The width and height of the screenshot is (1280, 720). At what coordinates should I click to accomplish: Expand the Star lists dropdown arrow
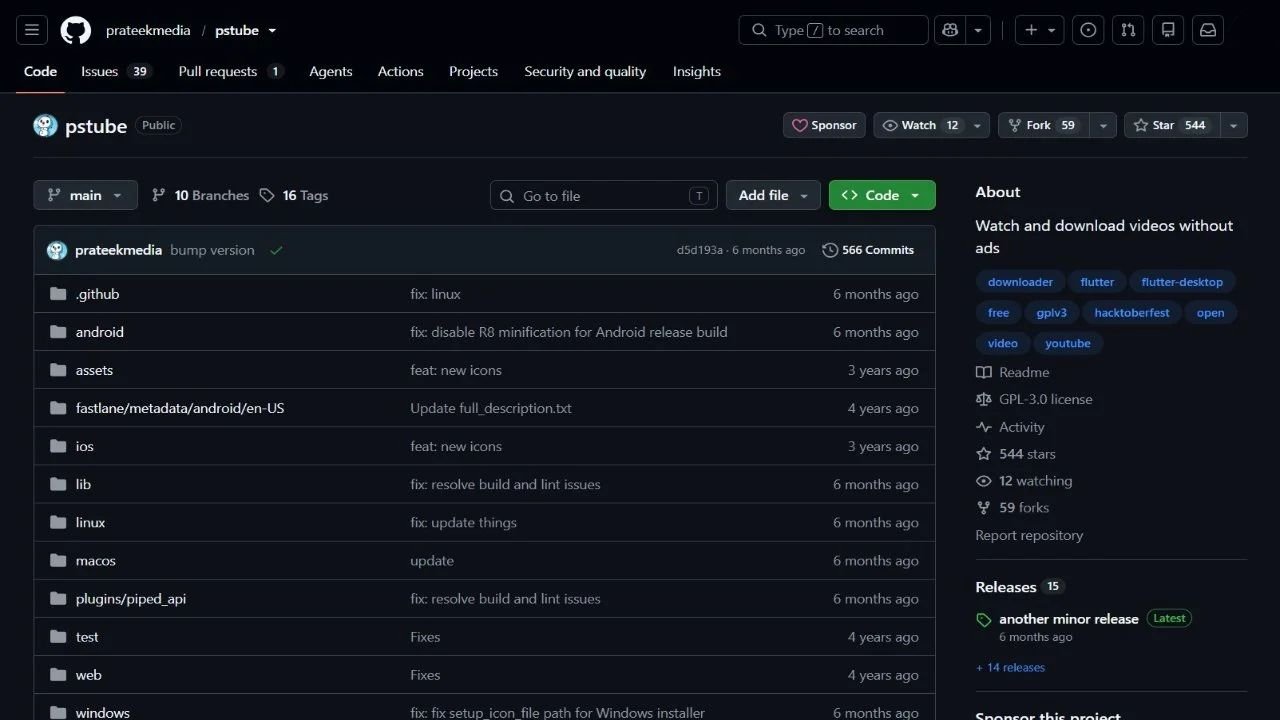click(x=1233, y=125)
